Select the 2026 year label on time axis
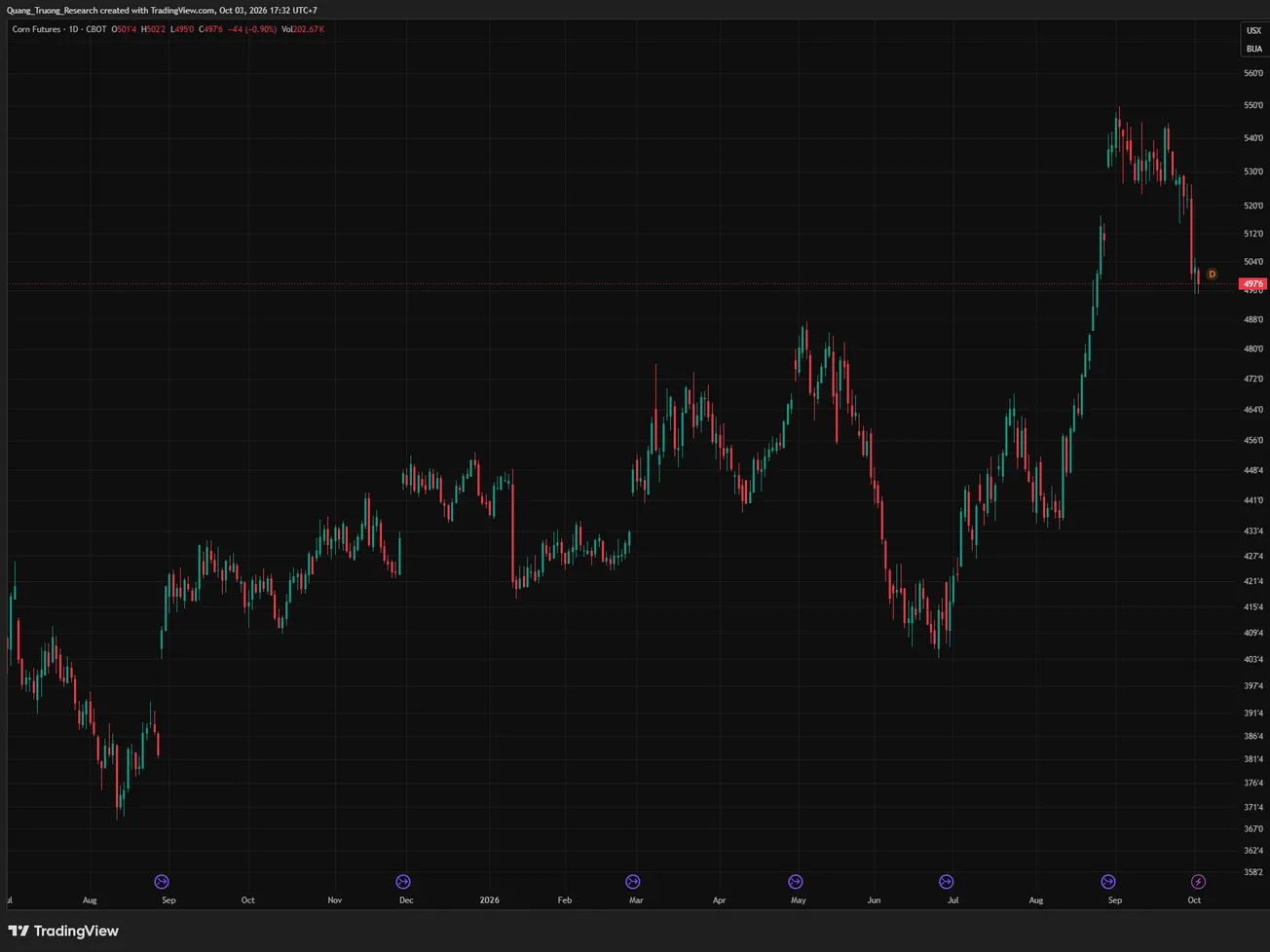The width and height of the screenshot is (1270, 952). click(x=489, y=900)
